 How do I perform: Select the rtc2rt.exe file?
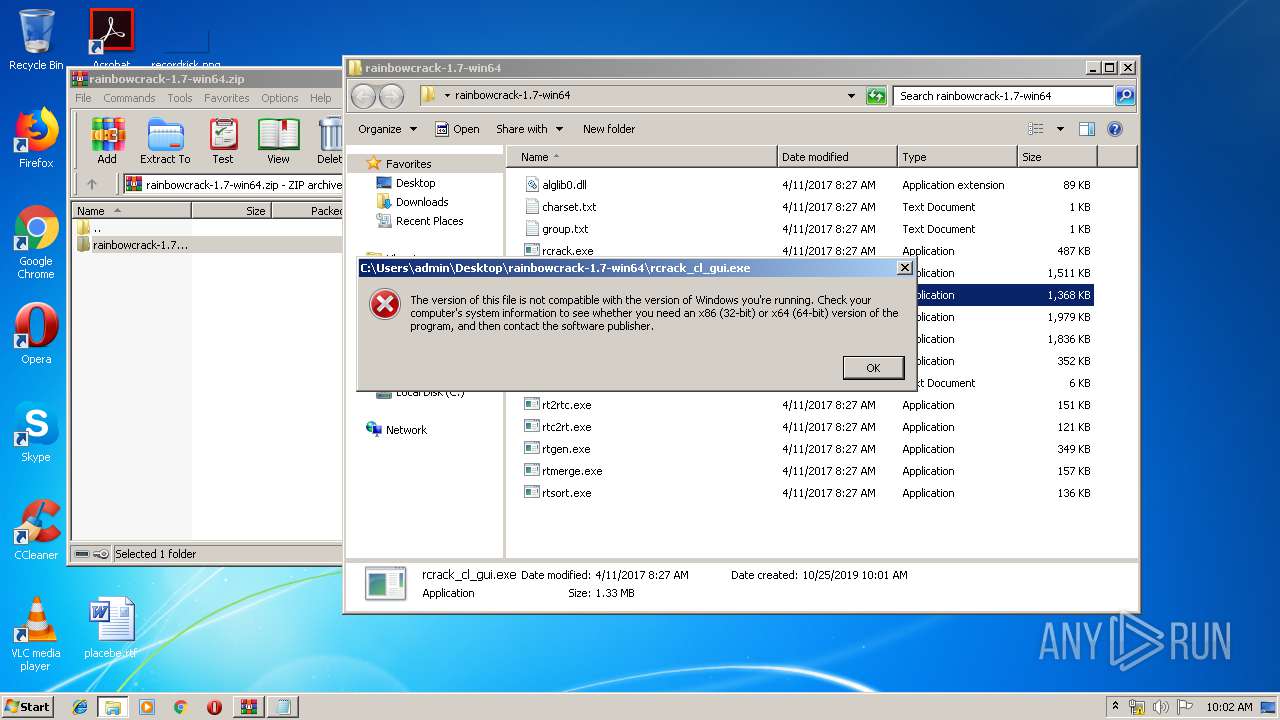558,427
